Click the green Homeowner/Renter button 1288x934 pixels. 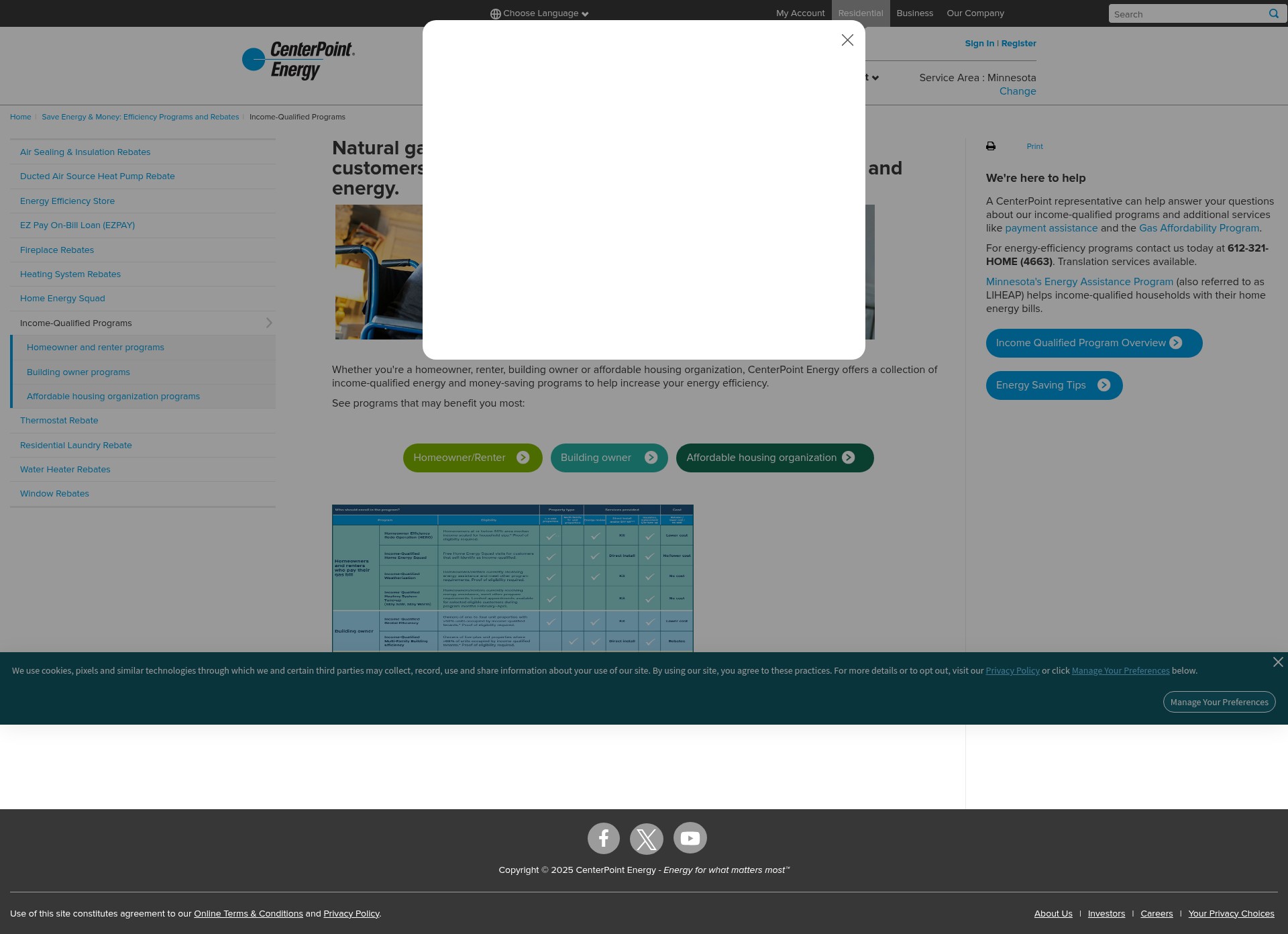(472, 458)
